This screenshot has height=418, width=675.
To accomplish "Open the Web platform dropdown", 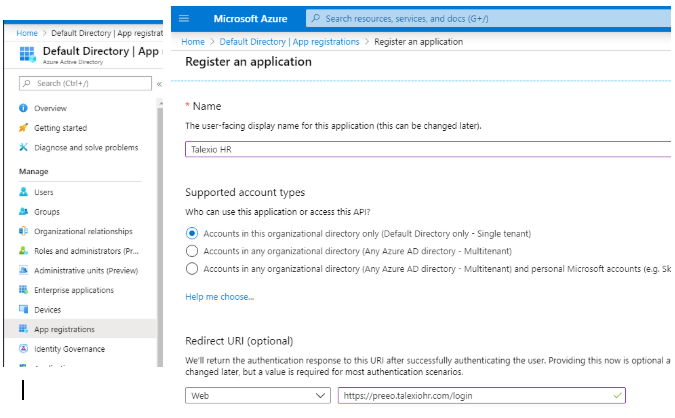I will pyautogui.click(x=258, y=395).
